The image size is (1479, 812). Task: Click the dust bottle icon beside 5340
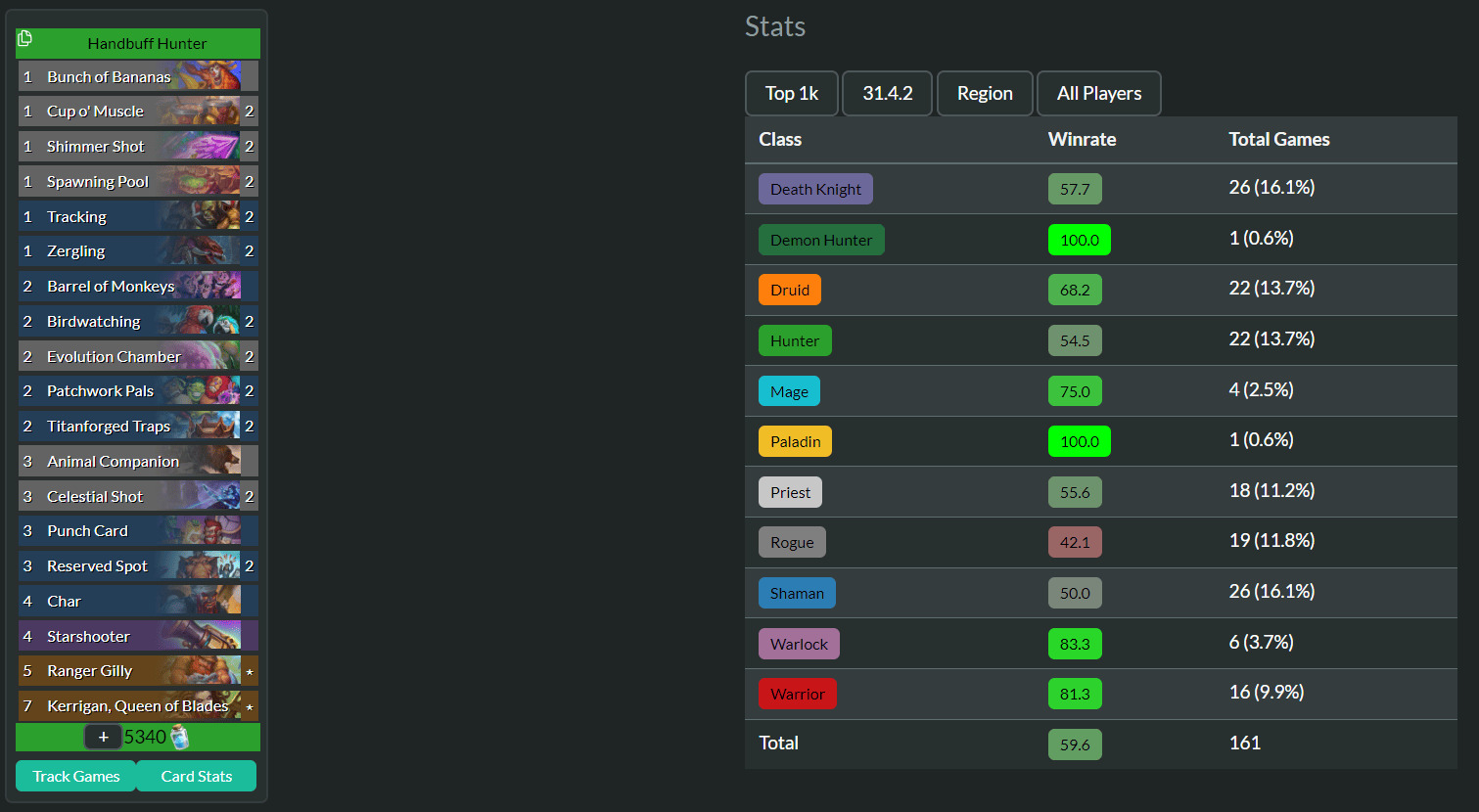179,738
